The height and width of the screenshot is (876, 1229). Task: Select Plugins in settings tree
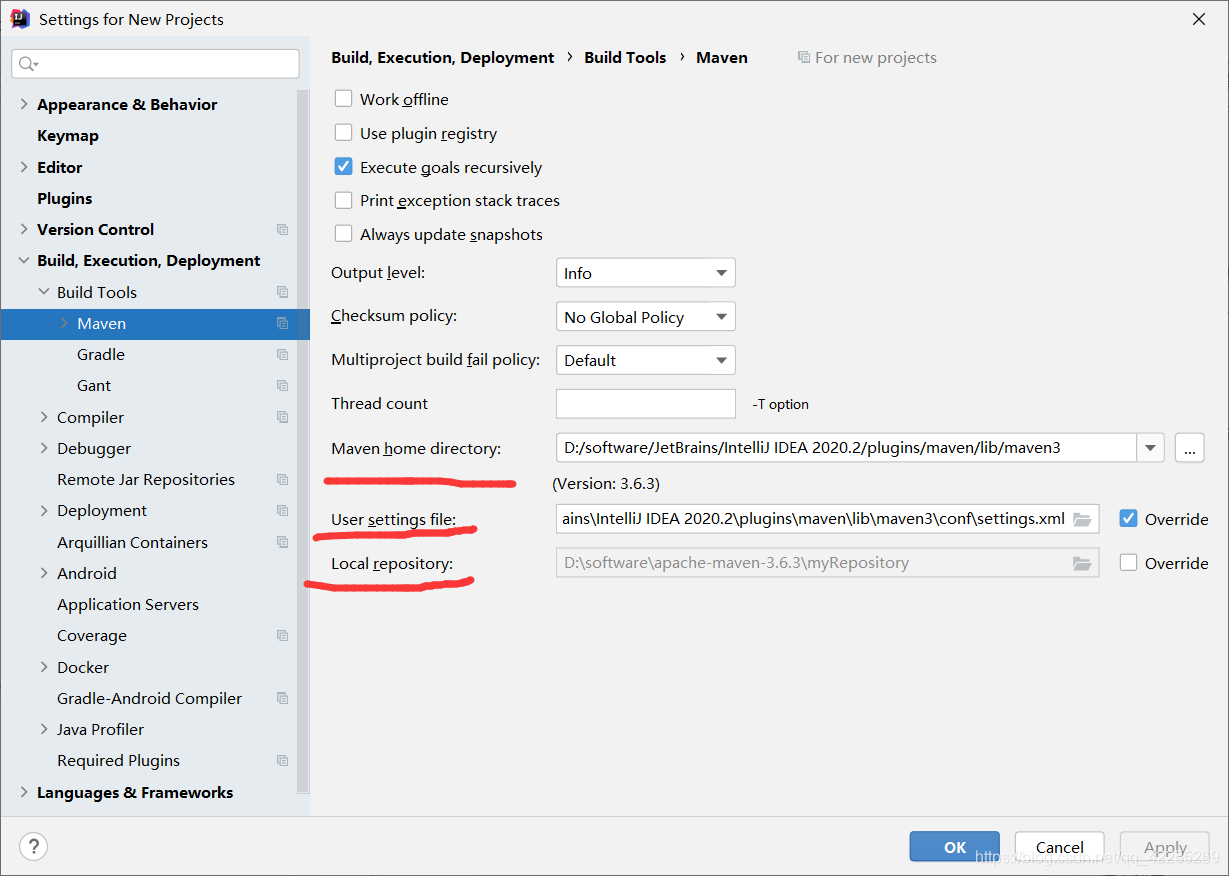pos(65,199)
